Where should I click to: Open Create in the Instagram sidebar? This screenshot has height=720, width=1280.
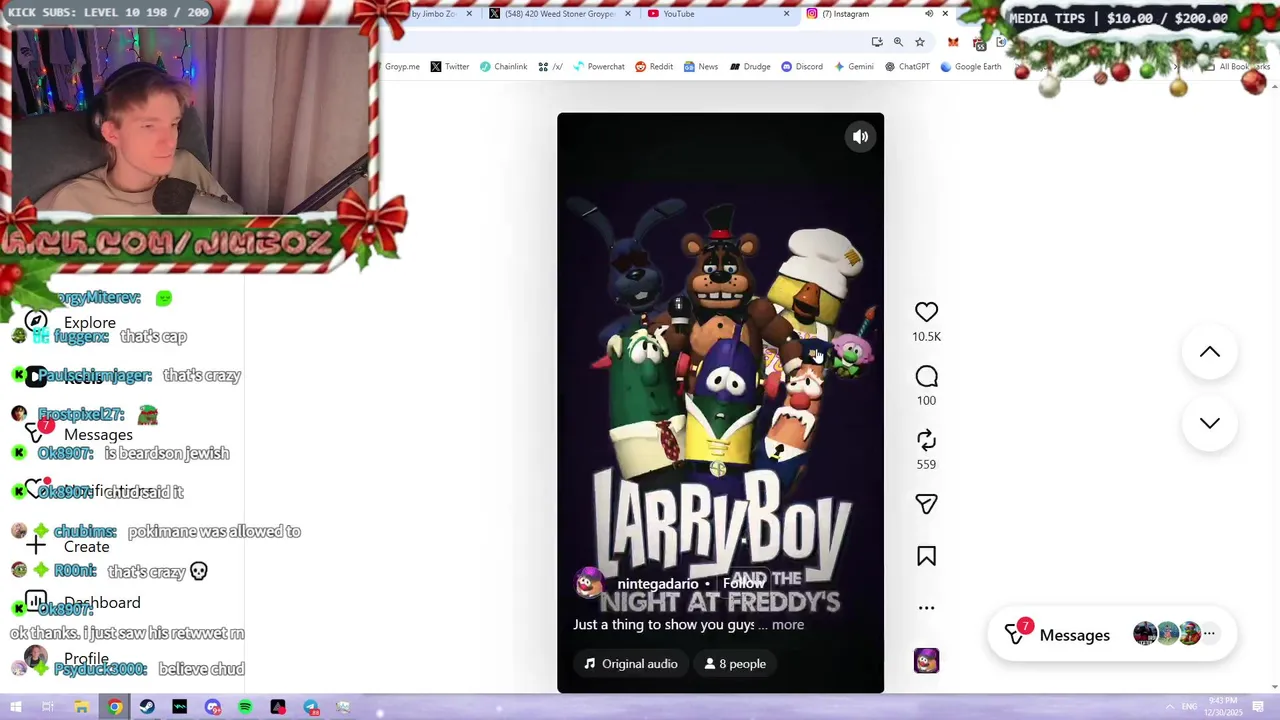[x=67, y=546]
